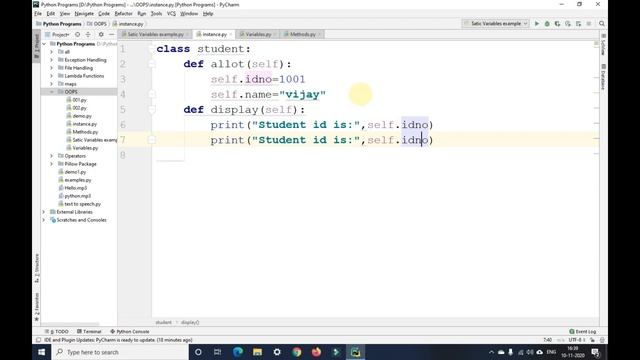Open the File menu
This screenshot has height=360, width=640.
[x=38, y=13]
